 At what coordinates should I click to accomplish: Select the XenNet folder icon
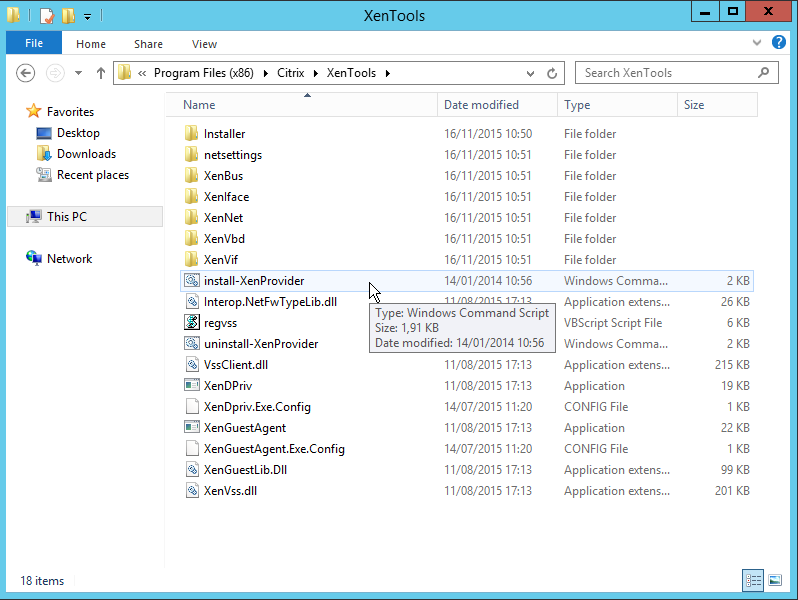tap(191, 218)
